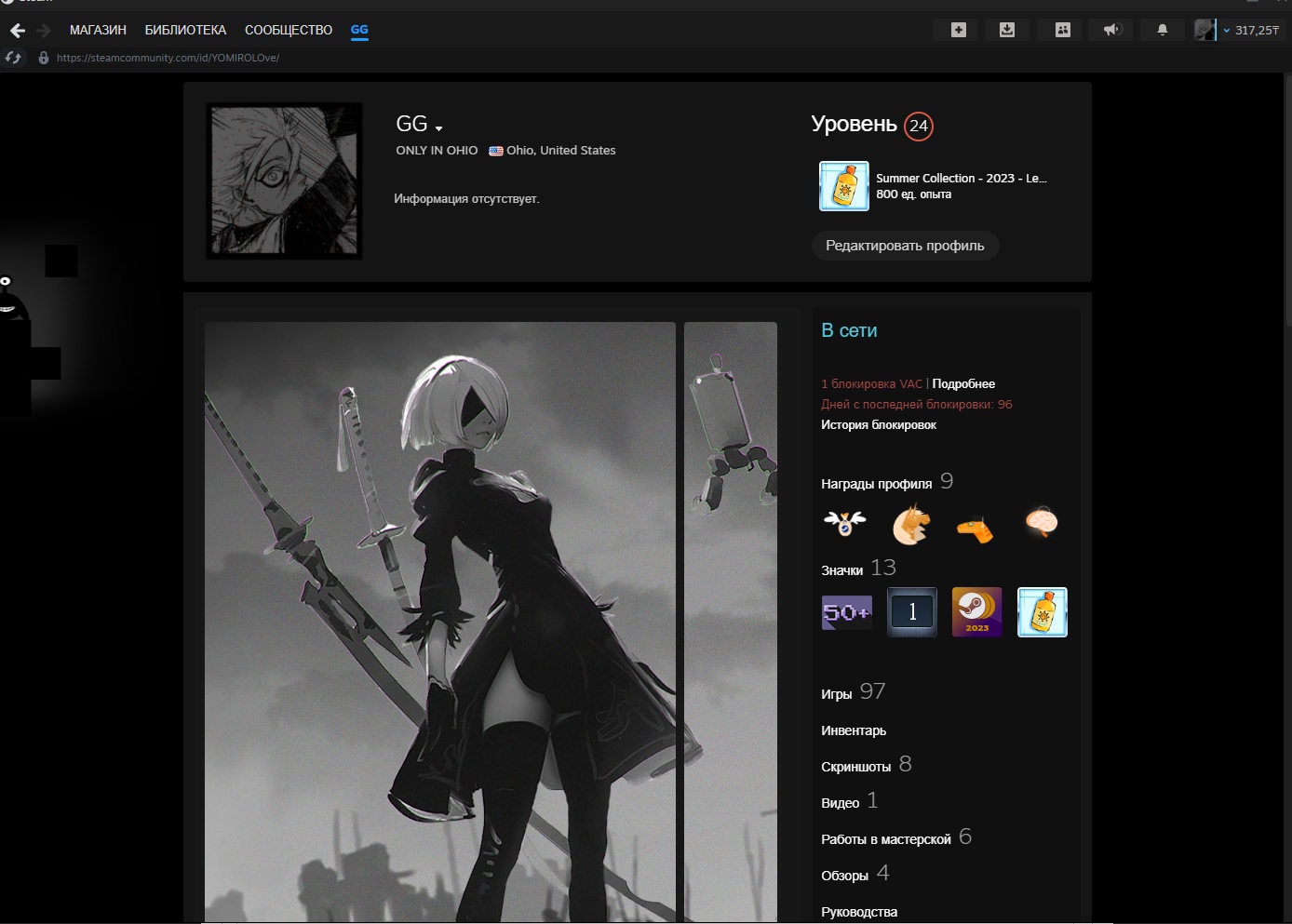The width and height of the screenshot is (1292, 924).
Task: Click the US flag icon
Action: pos(496,151)
